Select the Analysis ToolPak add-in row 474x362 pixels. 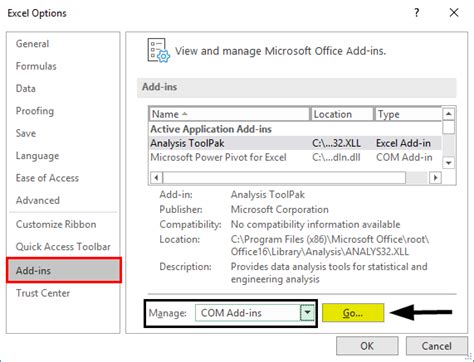[x=295, y=143]
